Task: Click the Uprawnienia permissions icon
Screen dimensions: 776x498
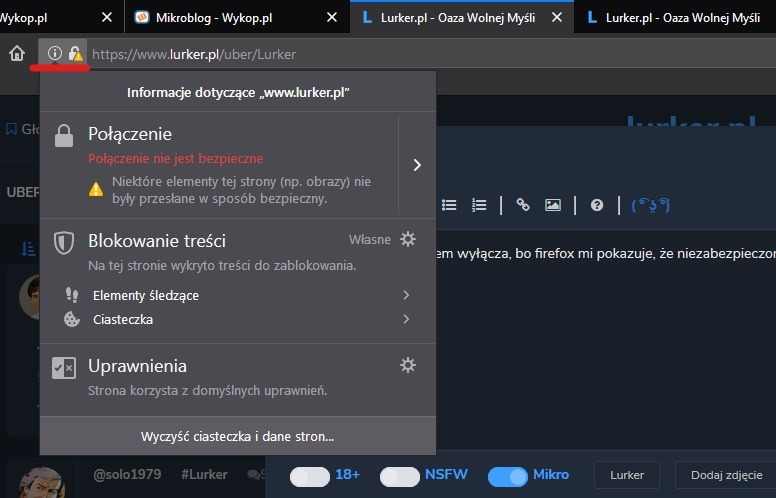Action: tap(64, 368)
